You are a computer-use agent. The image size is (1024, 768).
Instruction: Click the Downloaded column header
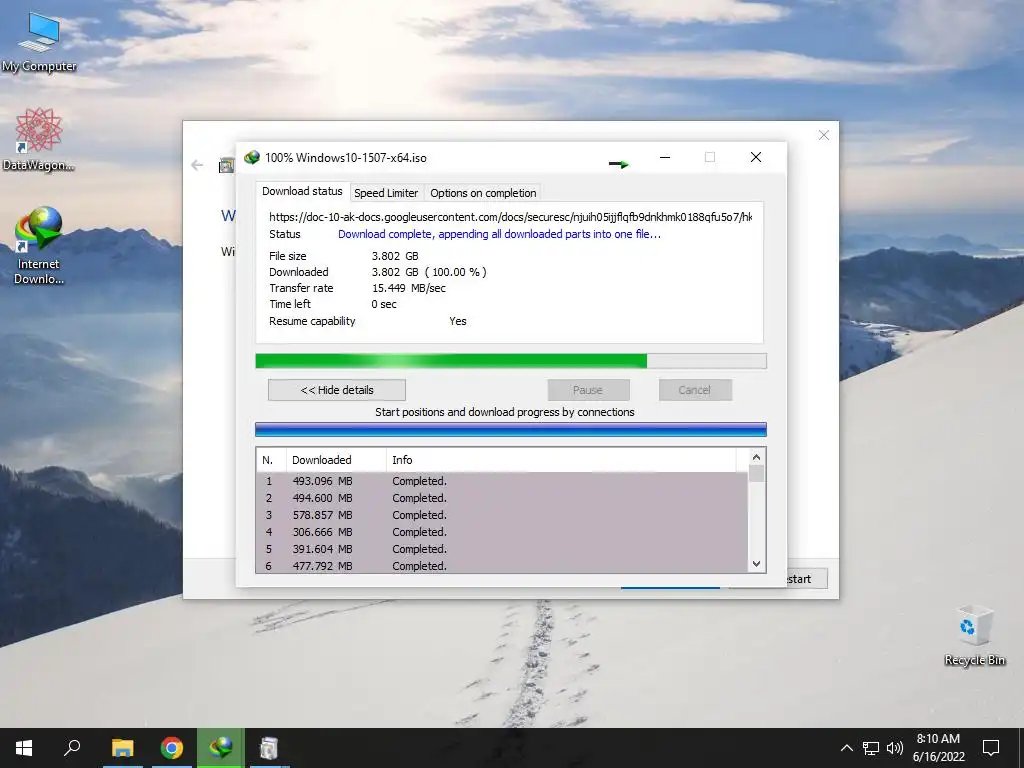[336, 460]
